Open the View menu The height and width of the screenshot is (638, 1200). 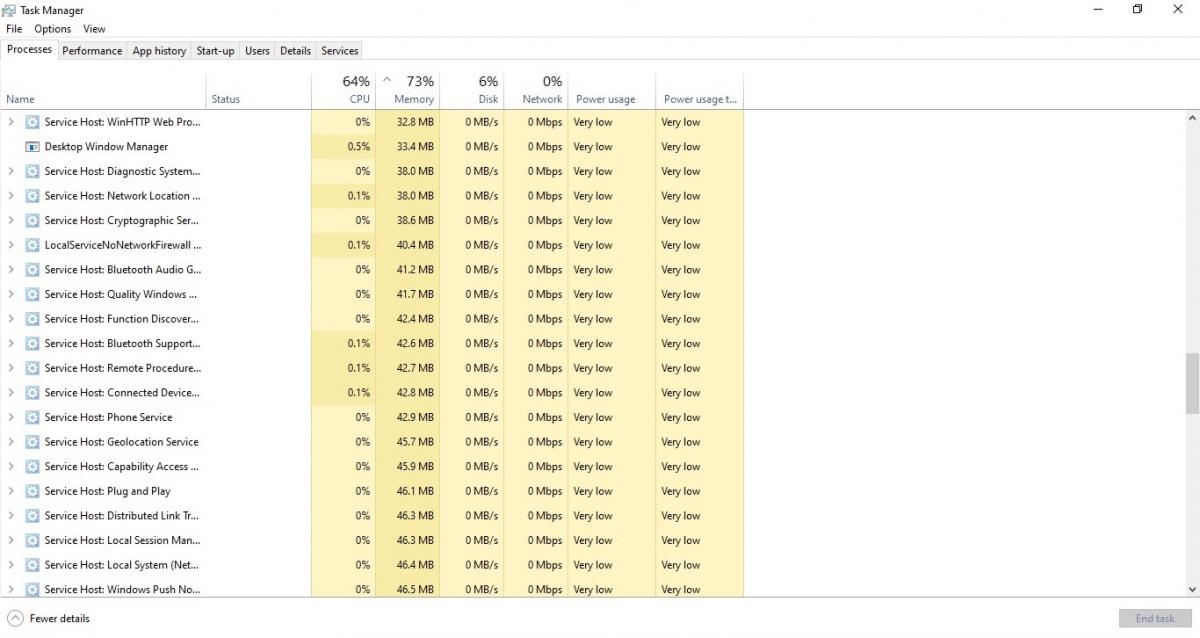coord(94,29)
